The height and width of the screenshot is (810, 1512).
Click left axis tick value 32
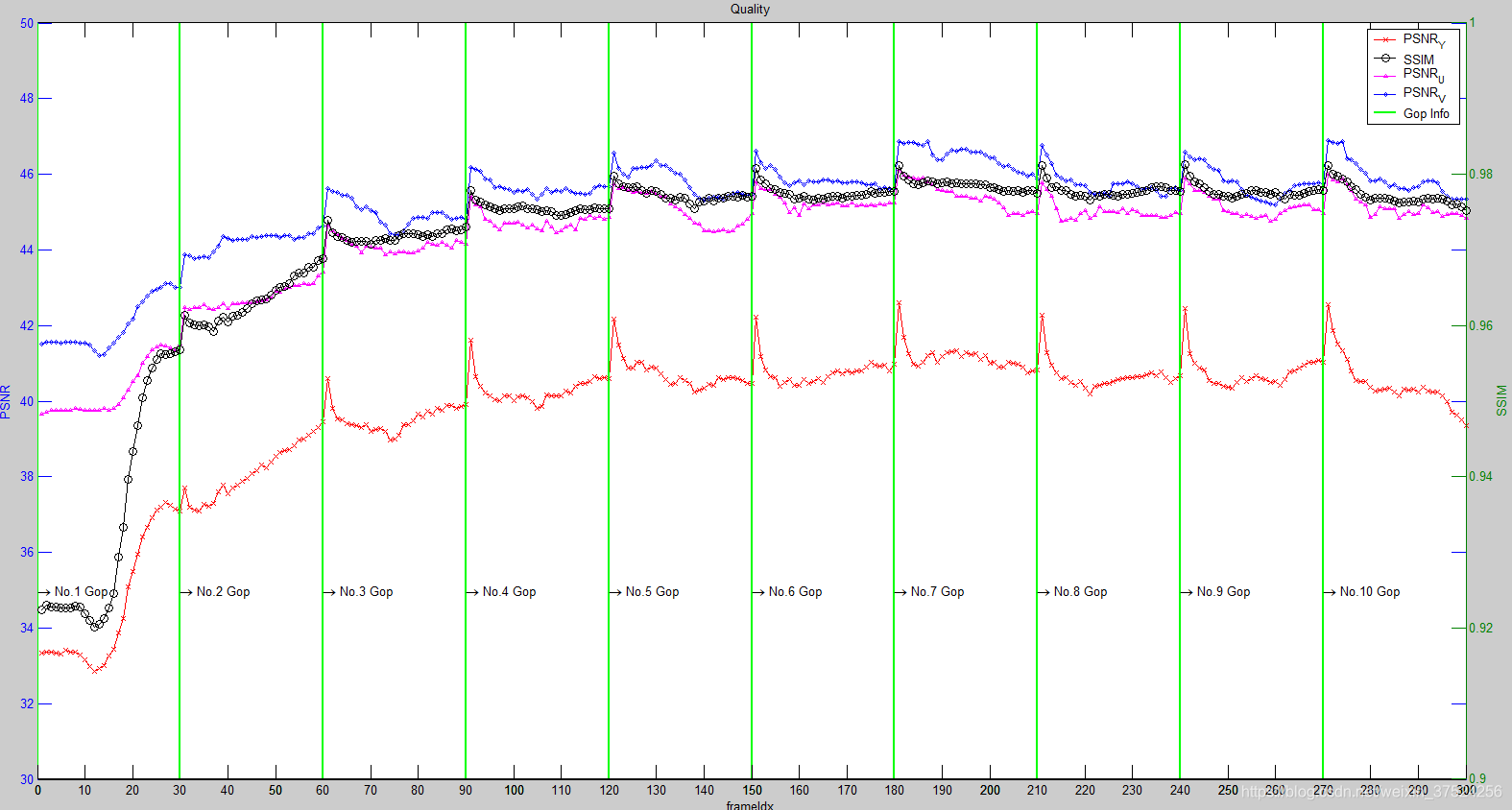click(27, 703)
